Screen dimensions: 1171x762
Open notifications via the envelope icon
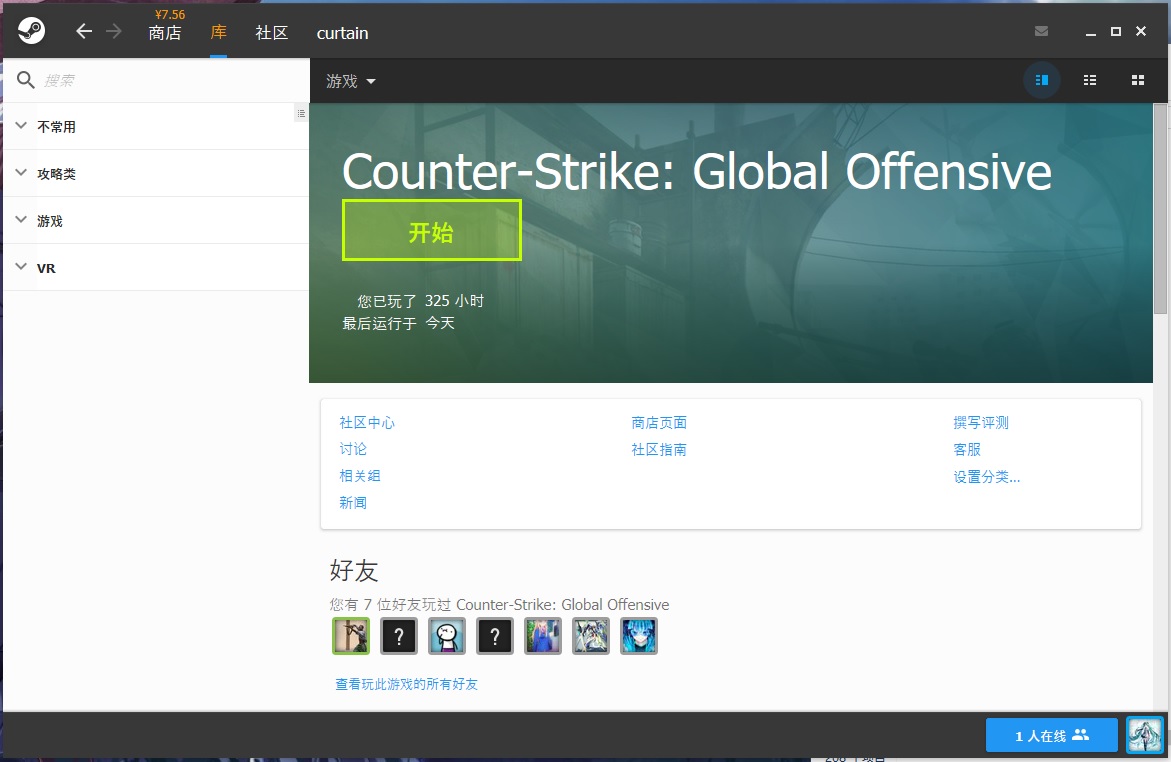point(1041,31)
